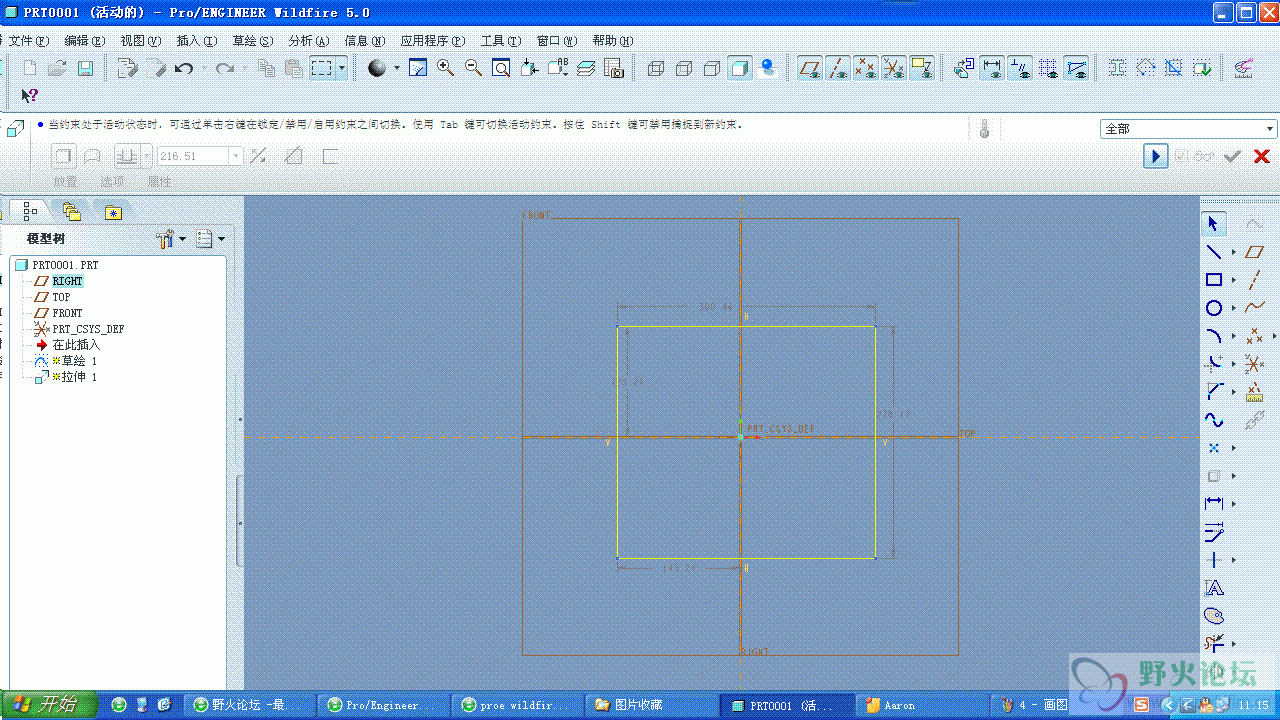The height and width of the screenshot is (720, 1280).
Task: Toggle sketch dimension display
Action: [992, 68]
